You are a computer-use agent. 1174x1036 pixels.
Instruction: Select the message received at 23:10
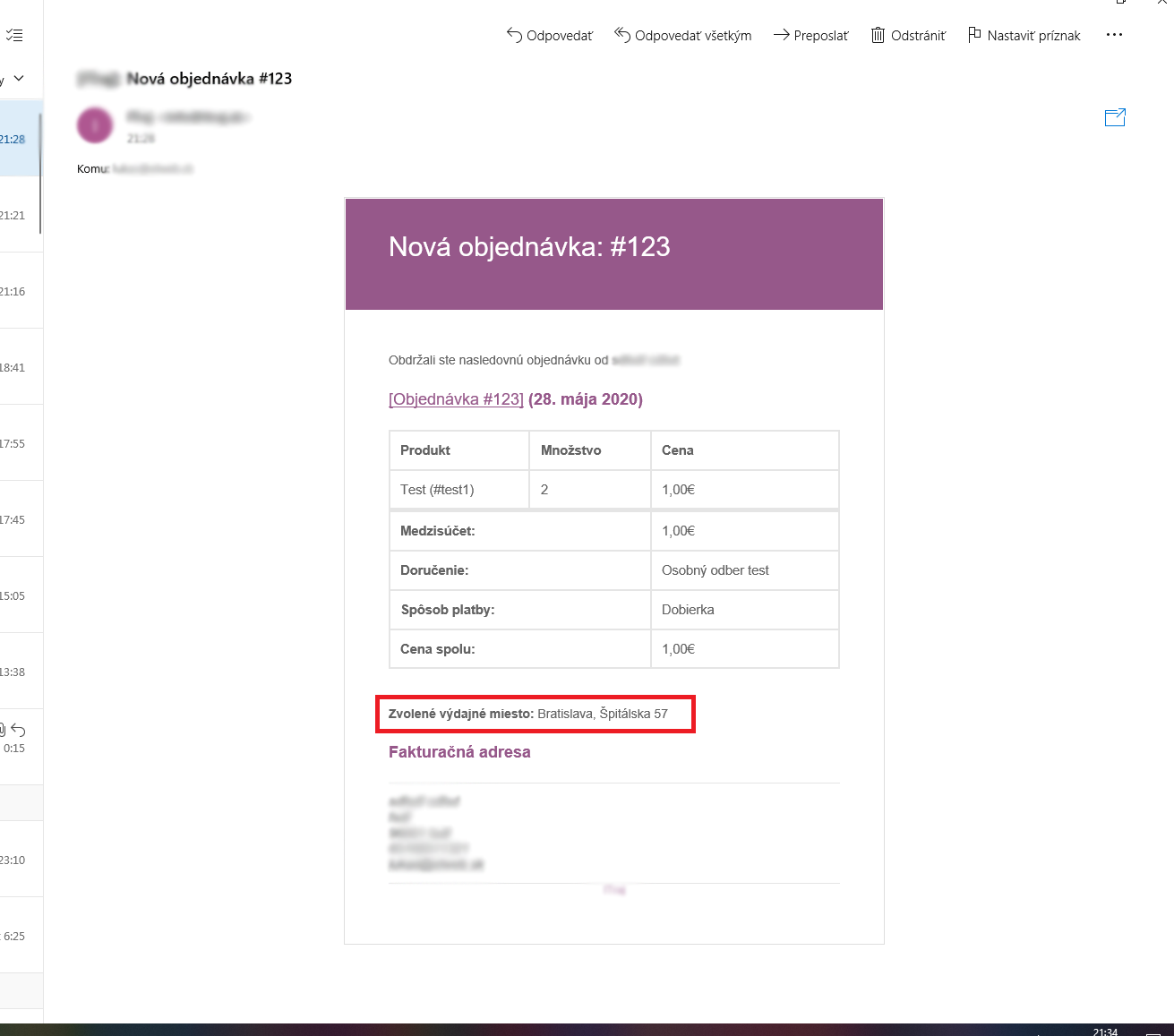click(21, 860)
